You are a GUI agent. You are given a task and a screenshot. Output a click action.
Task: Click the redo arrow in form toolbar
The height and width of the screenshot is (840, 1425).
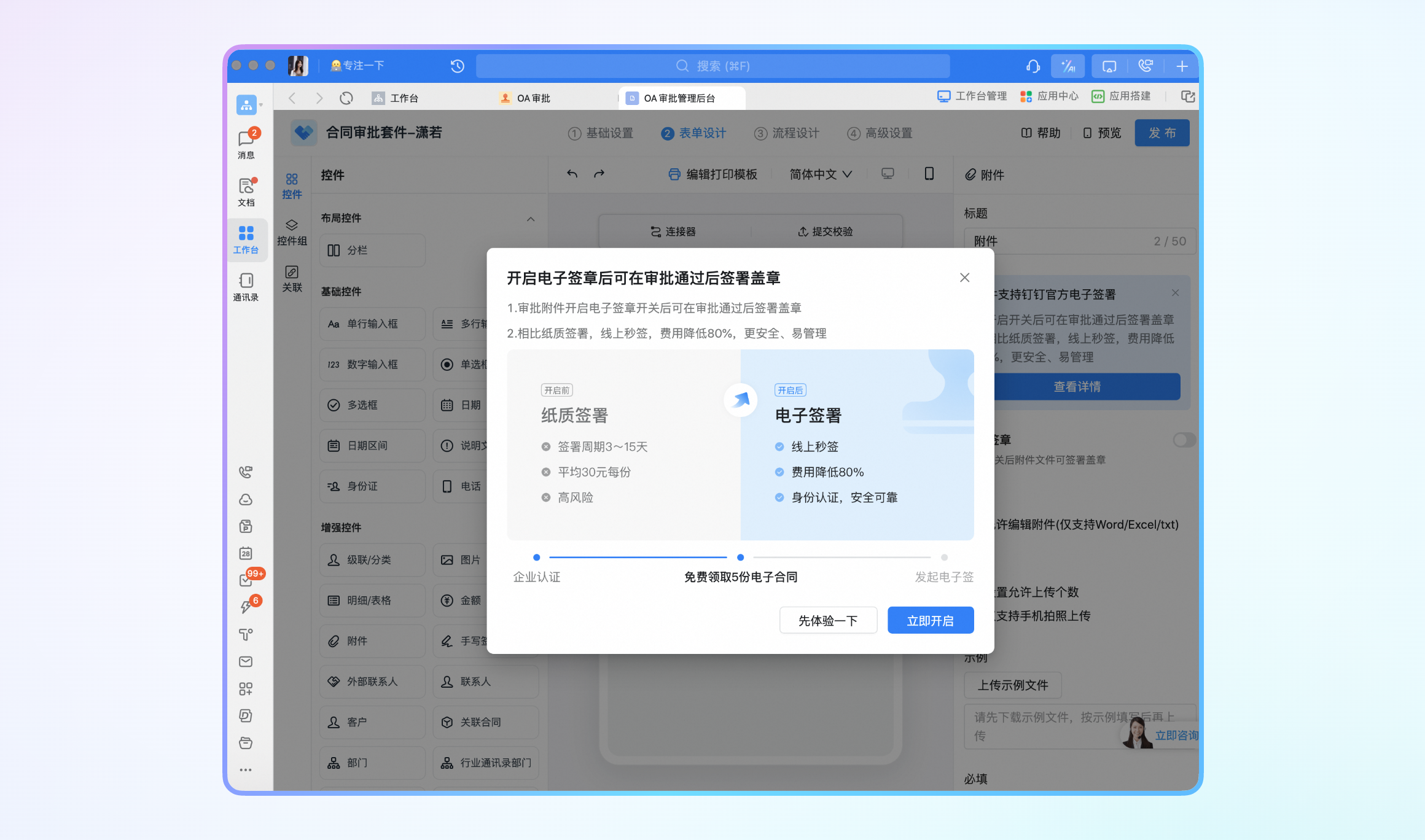tap(599, 174)
